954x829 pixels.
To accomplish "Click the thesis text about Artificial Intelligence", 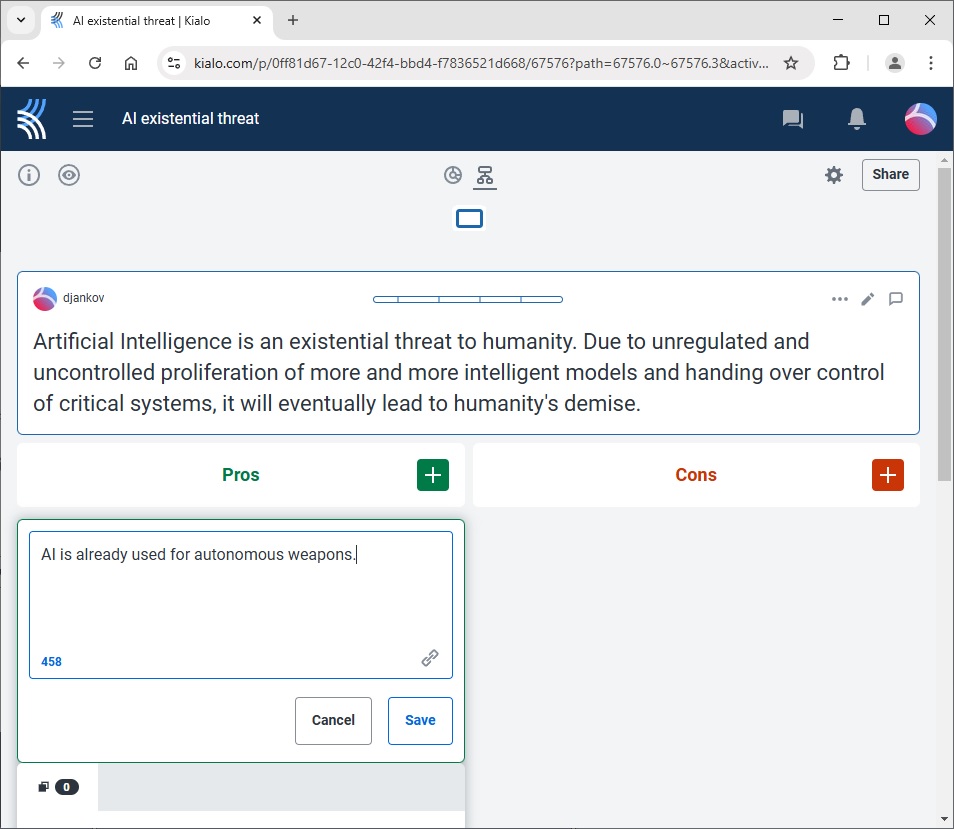I will (459, 372).
